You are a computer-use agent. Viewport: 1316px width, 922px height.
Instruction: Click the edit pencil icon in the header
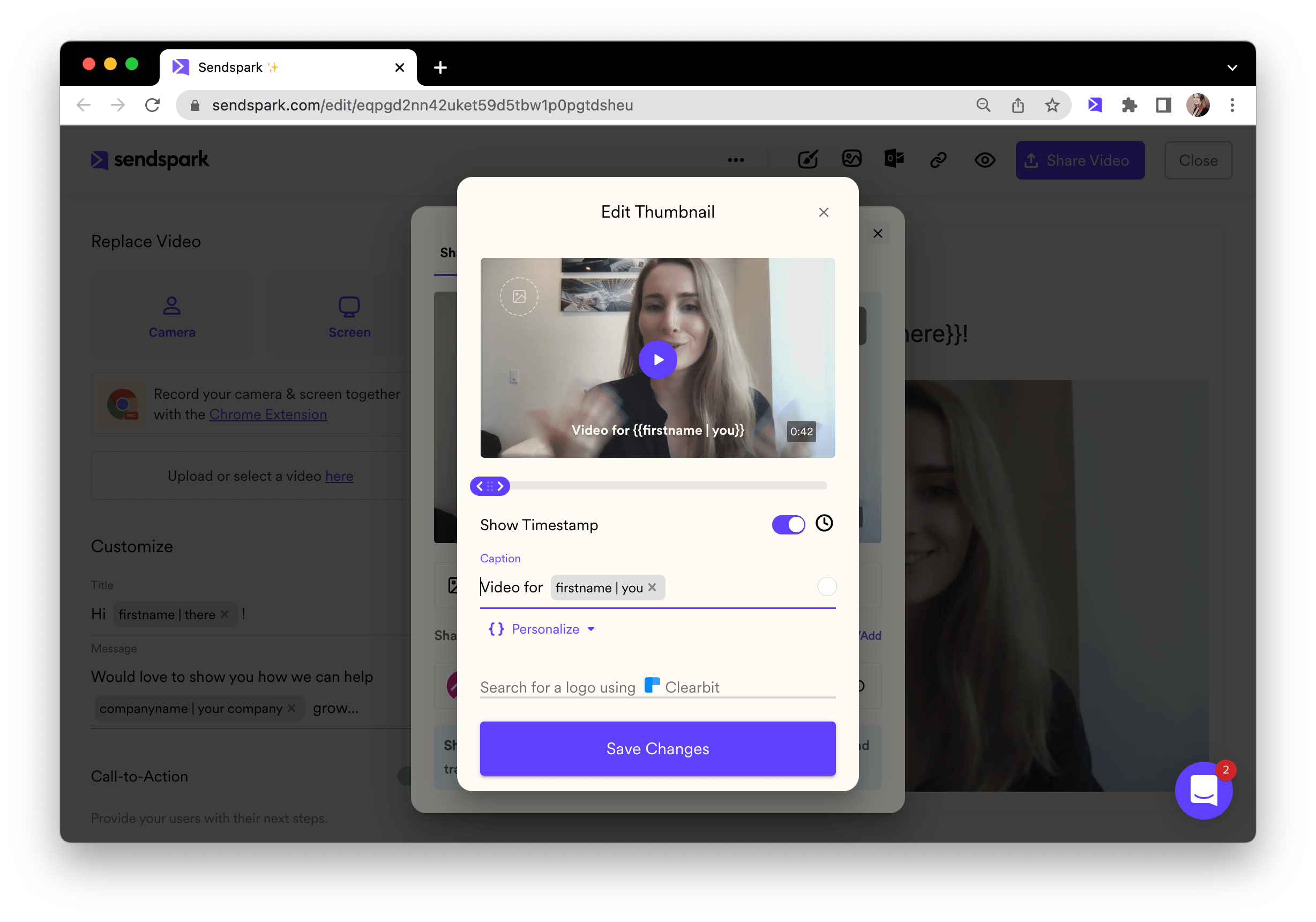807,159
